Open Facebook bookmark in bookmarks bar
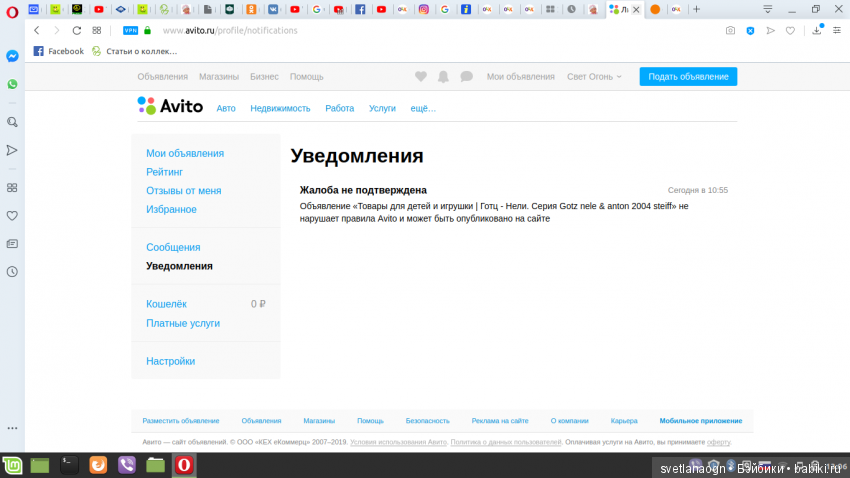The height and width of the screenshot is (478, 850). 59,51
